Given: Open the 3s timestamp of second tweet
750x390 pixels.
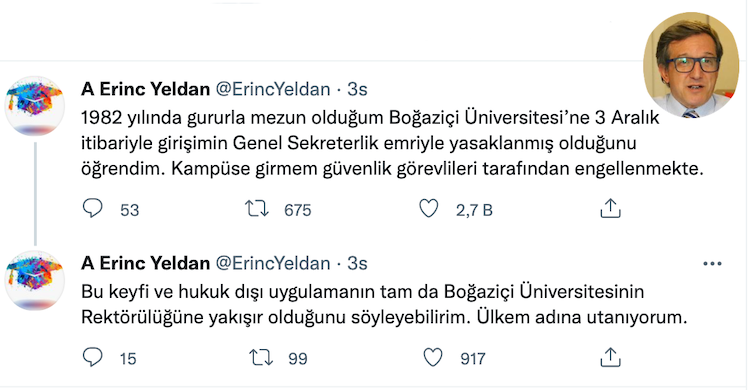Looking at the screenshot, I should coord(357,263).
